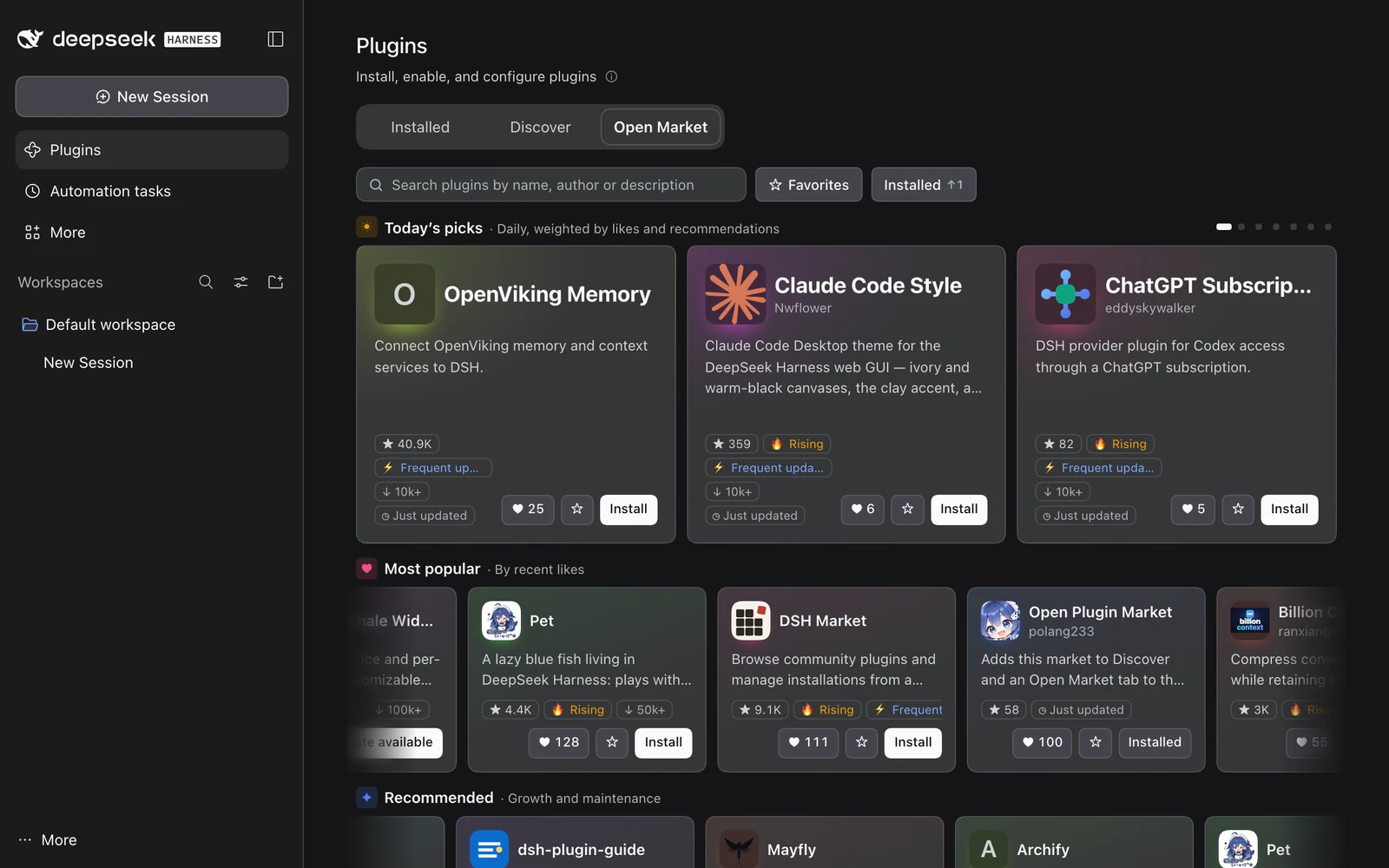
Task: Collapse the sidebar with the panel icon
Action: 275,39
